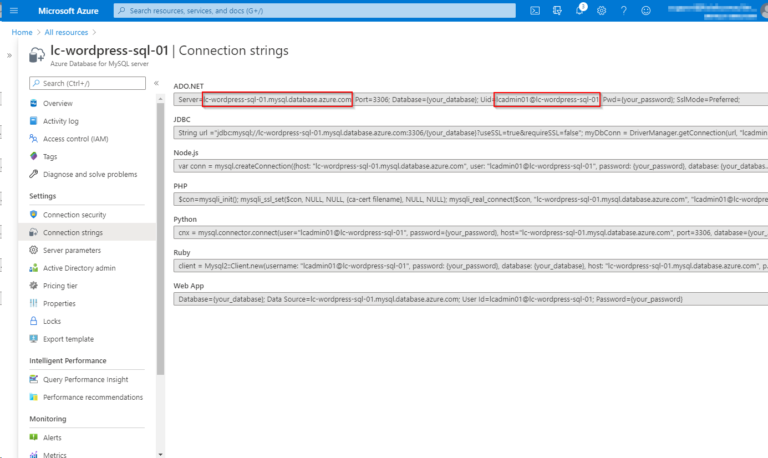Click the Active Directory admin icon
Image resolution: width=768 pixels, height=458 pixels.
pyautogui.click(x=33, y=268)
